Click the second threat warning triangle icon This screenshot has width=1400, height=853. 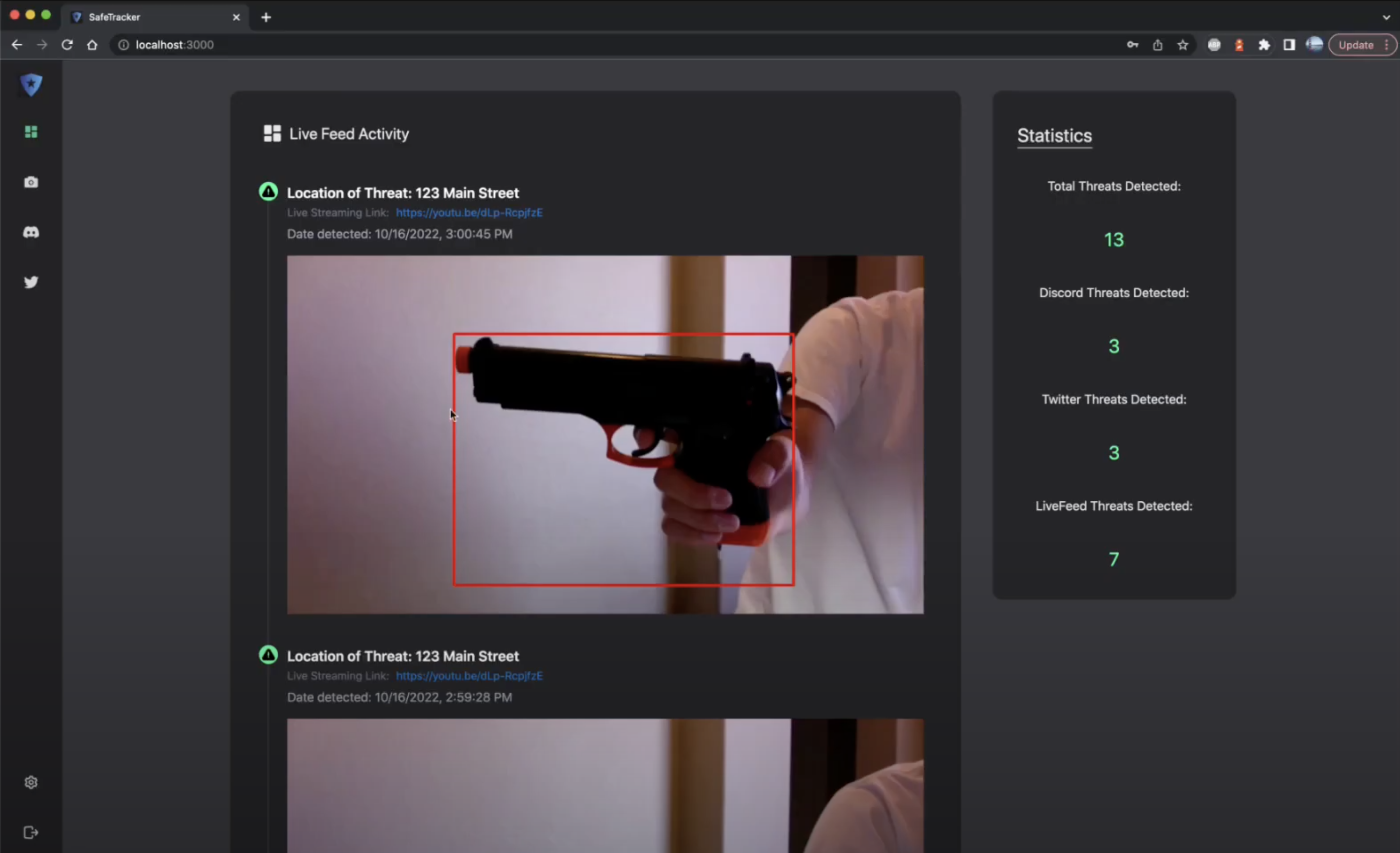pos(268,655)
